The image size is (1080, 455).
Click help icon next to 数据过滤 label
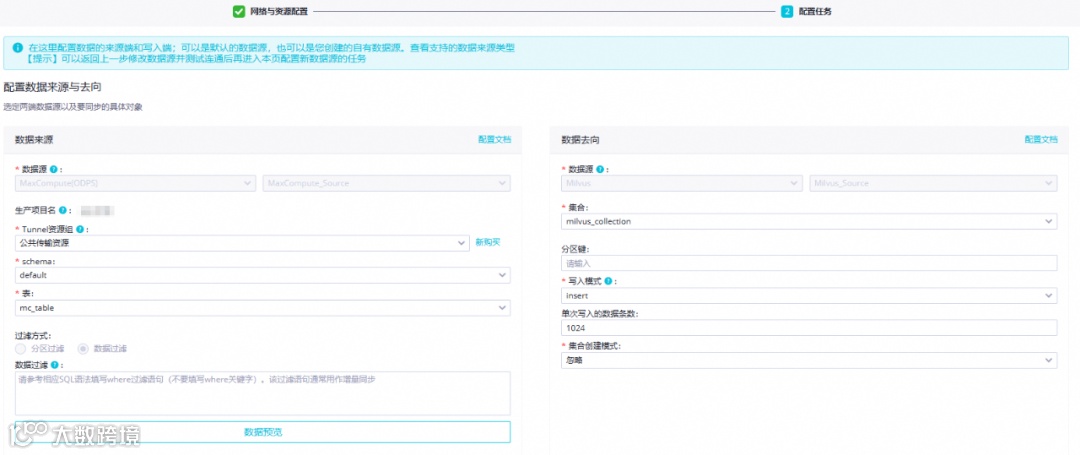(53, 365)
